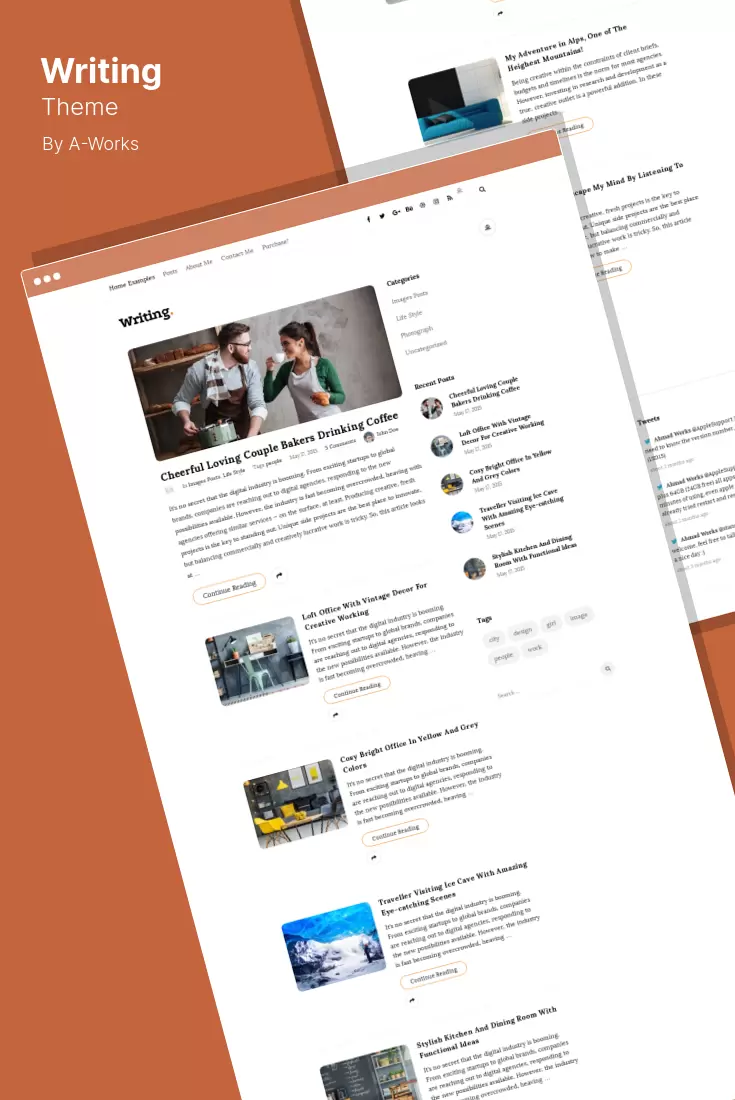Open My Adventure in Alps title in back window
The image size is (735, 1100).
(566, 49)
